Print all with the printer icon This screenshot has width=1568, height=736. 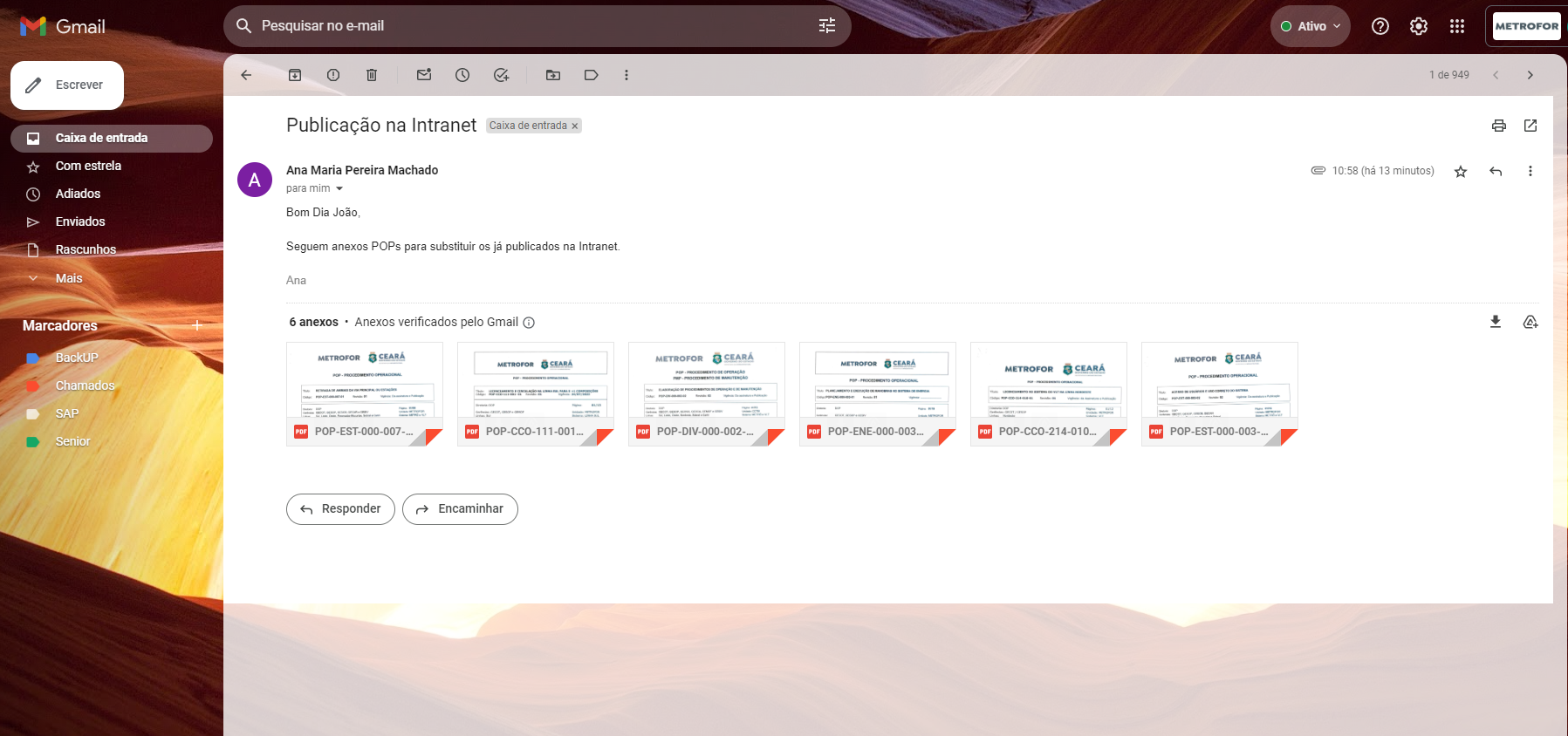point(1499,126)
